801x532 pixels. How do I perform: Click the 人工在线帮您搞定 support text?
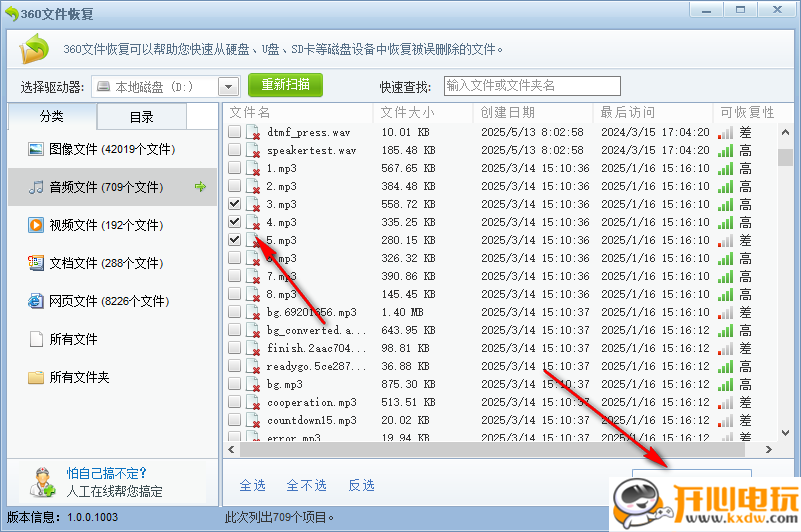(114, 492)
